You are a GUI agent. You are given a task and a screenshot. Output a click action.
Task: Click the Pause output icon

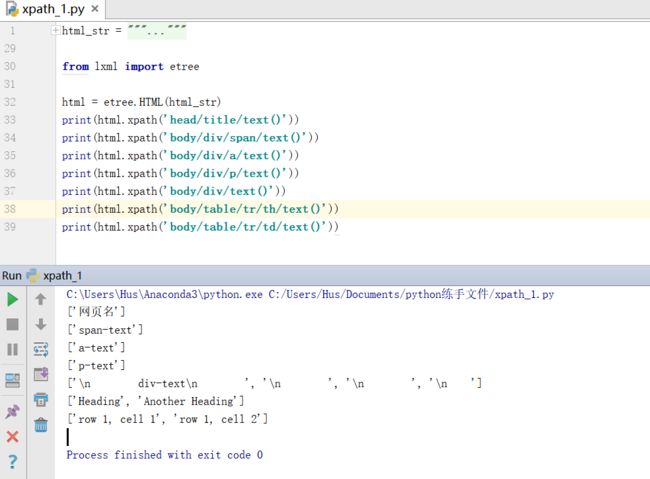pyautogui.click(x=12, y=350)
